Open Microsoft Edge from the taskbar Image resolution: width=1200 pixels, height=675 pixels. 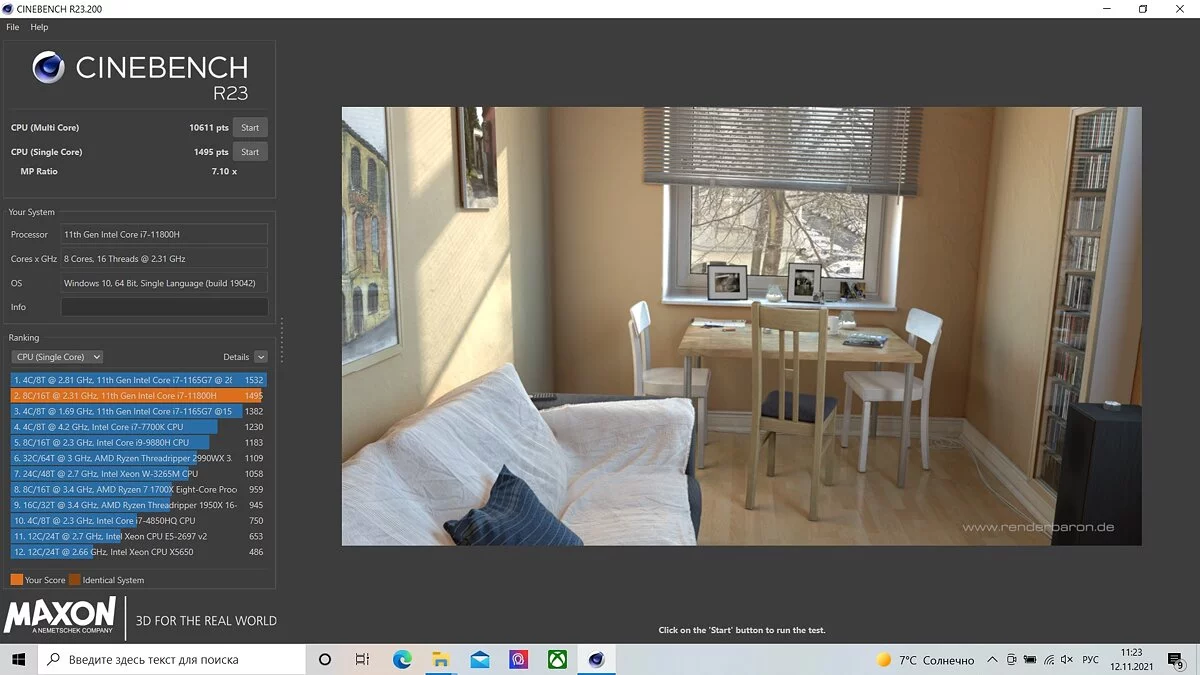click(402, 660)
